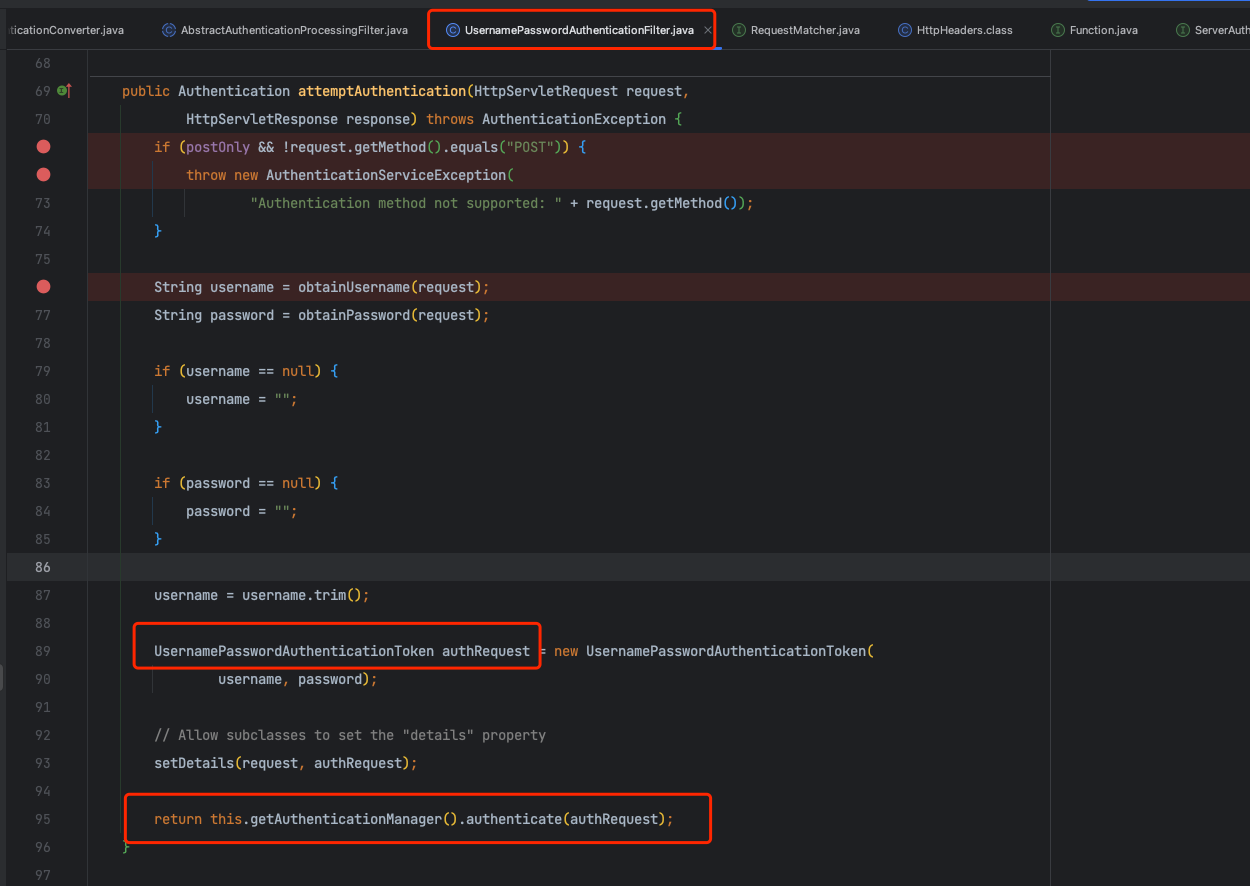Switch to AbstractAuthenticationProcessingFilter.java tab
The image size is (1250, 886).
[x=293, y=30]
